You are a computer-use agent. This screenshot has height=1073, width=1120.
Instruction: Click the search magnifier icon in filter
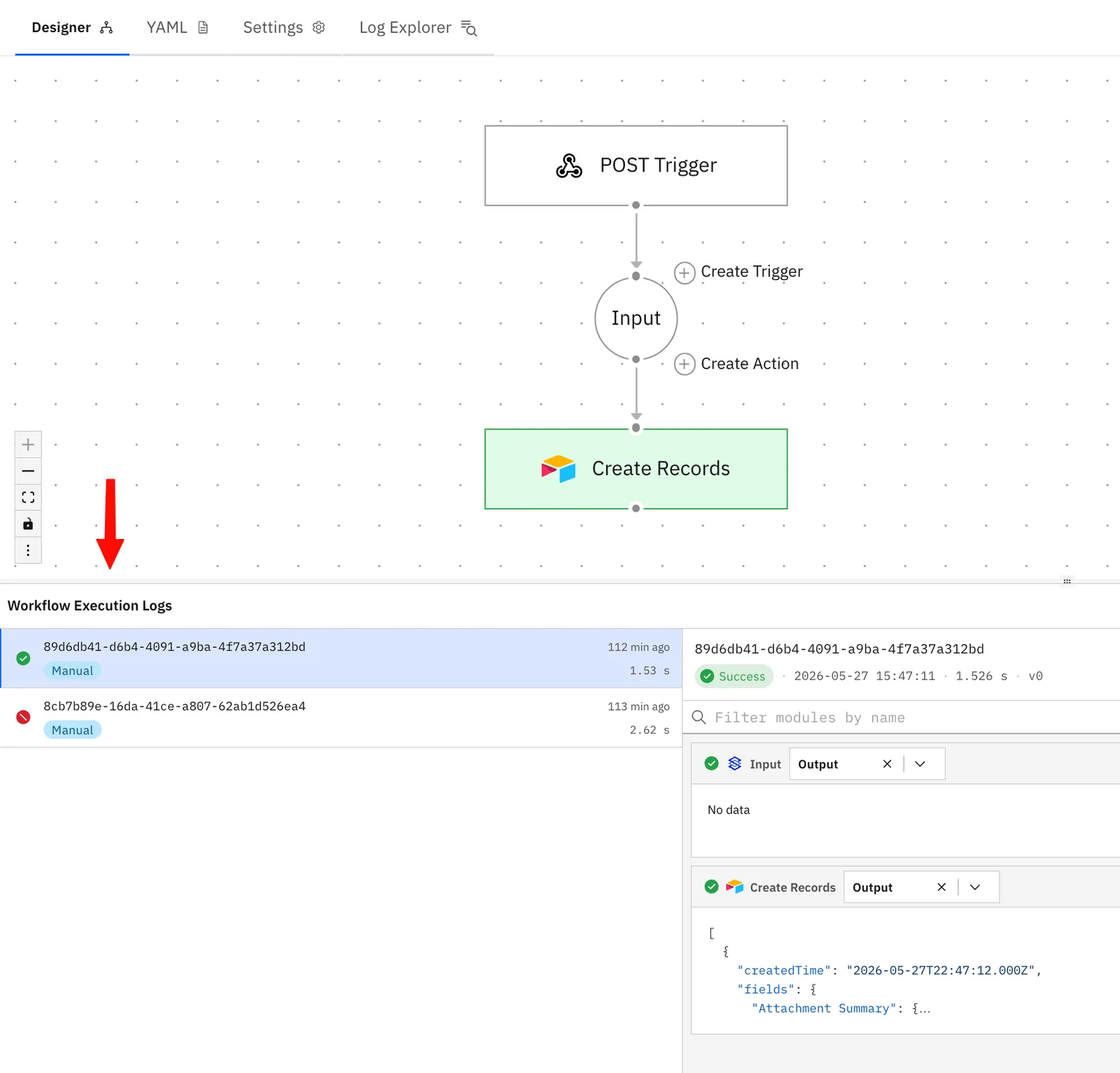click(699, 717)
